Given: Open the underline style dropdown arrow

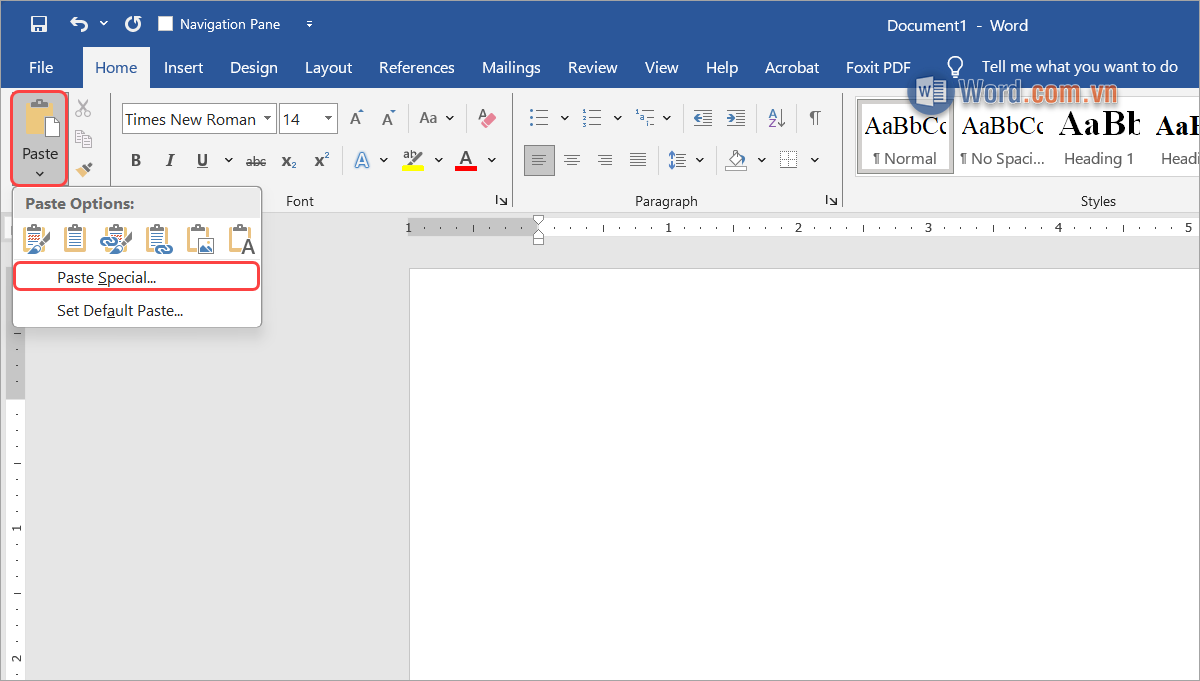Looking at the screenshot, I should 228,160.
